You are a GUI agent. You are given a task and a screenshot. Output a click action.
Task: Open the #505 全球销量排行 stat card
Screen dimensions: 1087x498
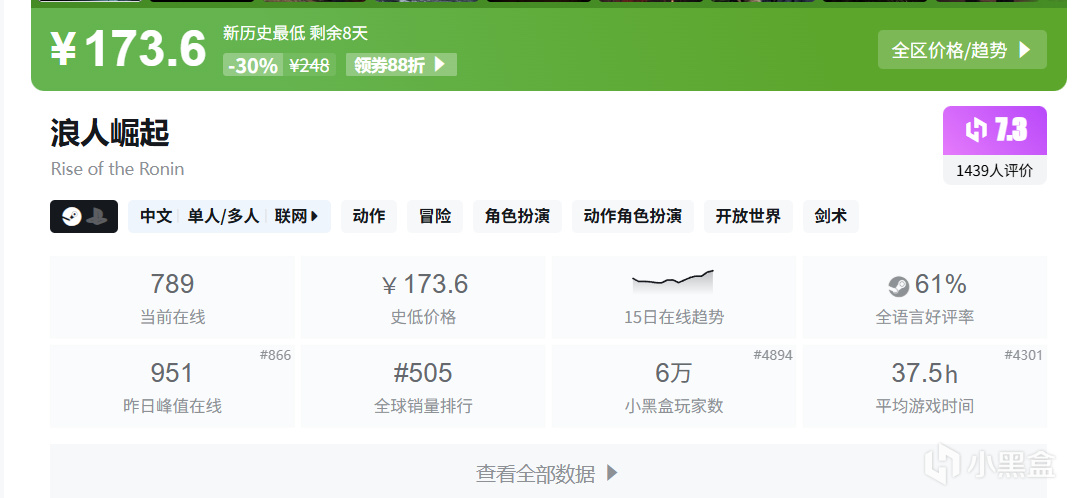423,386
